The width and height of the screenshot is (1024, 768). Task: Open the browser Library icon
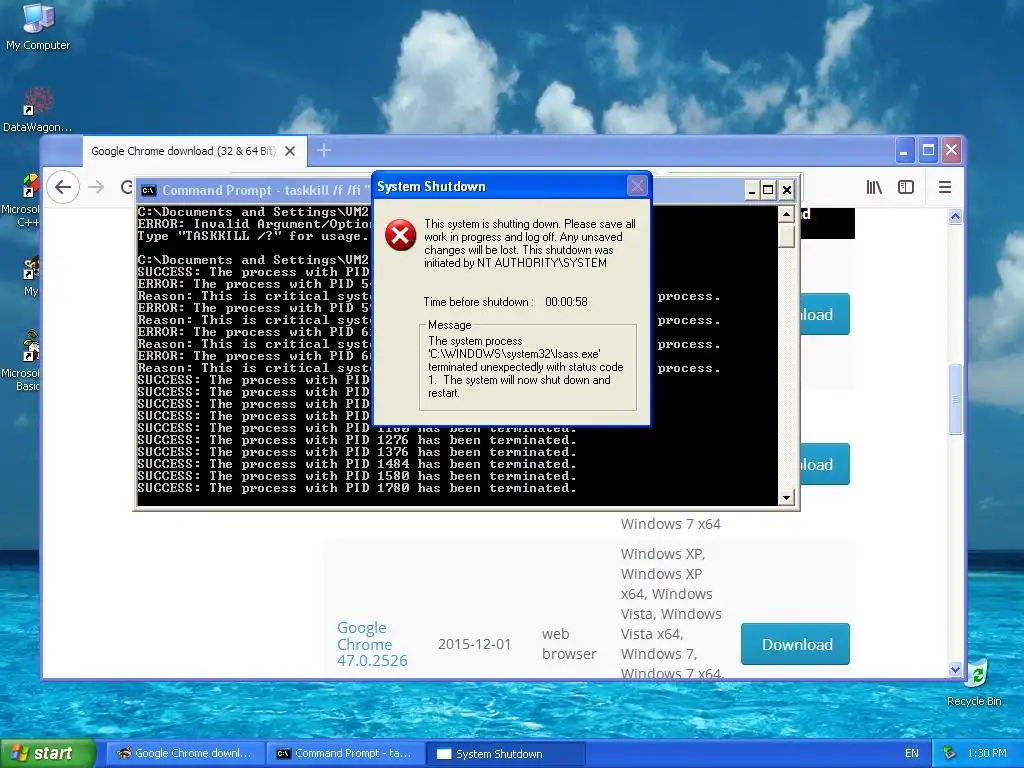pyautogui.click(x=874, y=187)
